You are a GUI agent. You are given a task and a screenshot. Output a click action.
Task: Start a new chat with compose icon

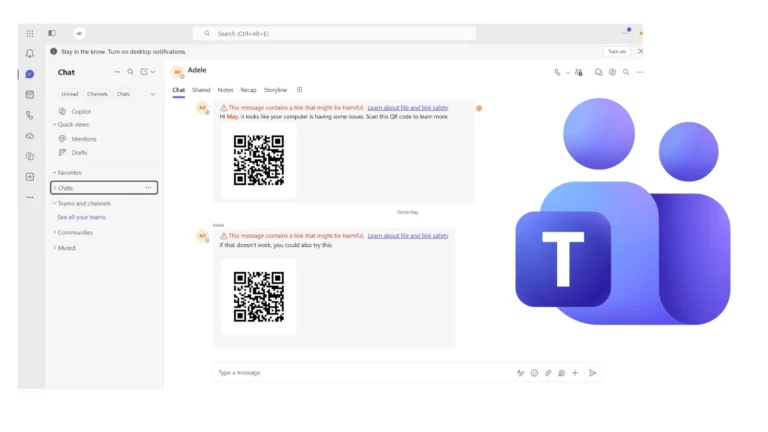click(144, 72)
